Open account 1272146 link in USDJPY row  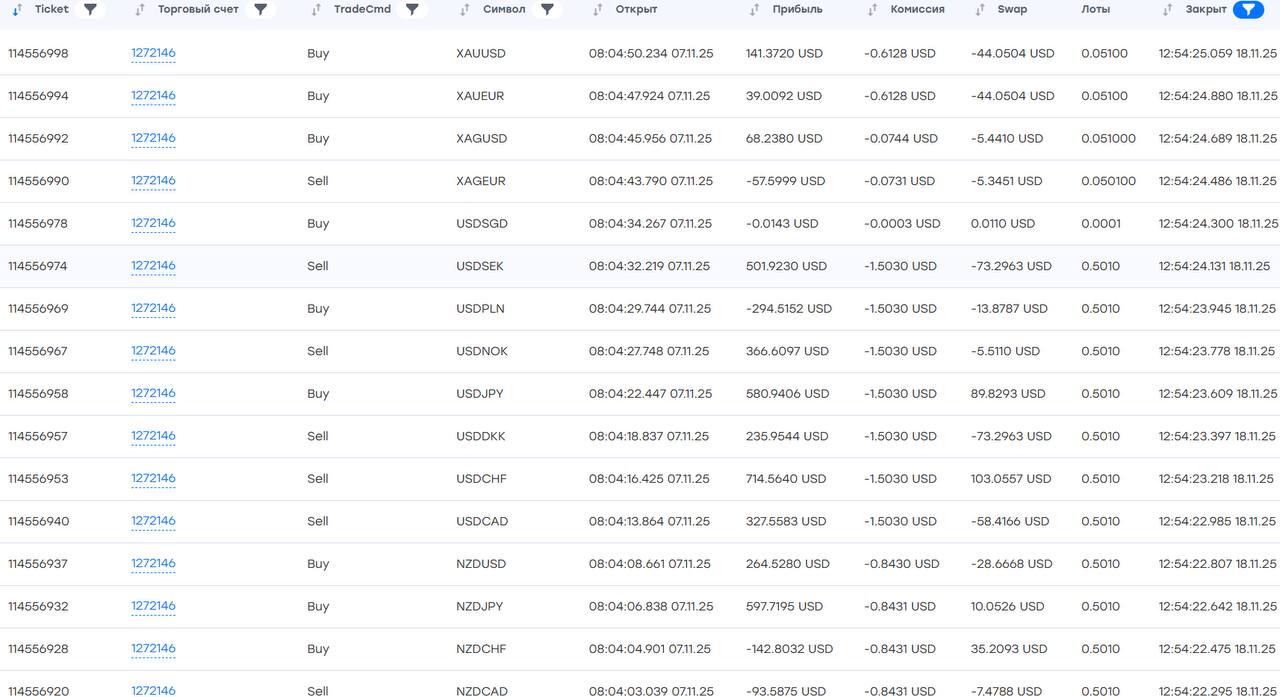click(x=153, y=393)
